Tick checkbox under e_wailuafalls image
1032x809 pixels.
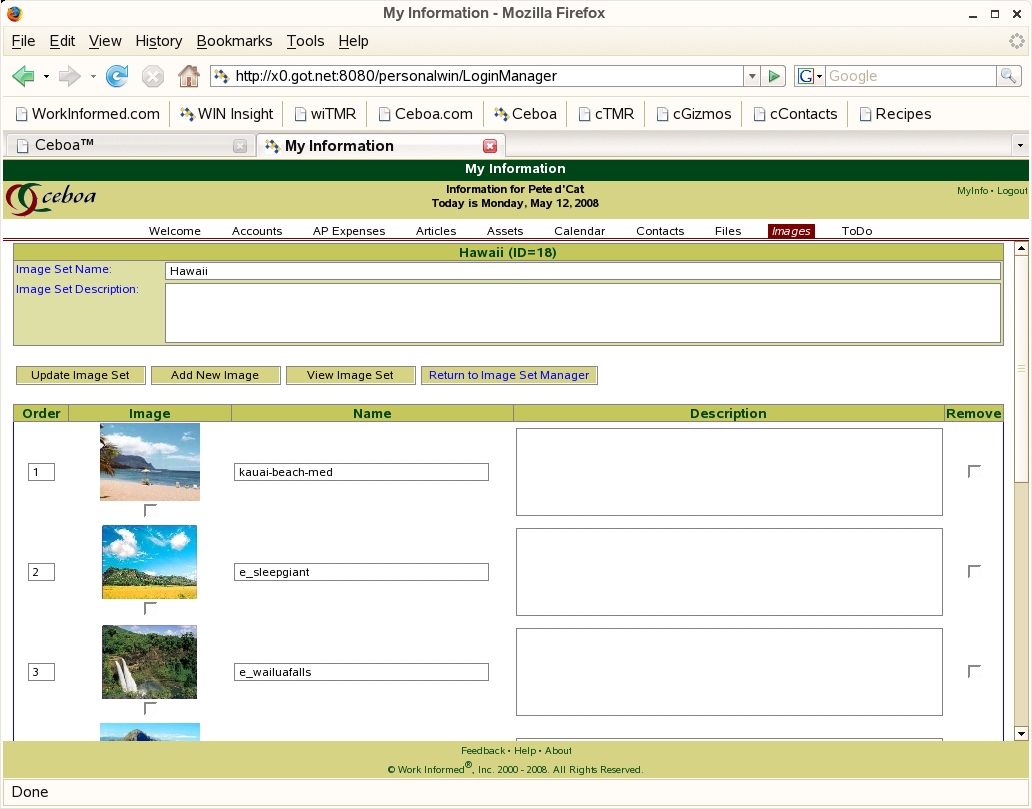(150, 708)
